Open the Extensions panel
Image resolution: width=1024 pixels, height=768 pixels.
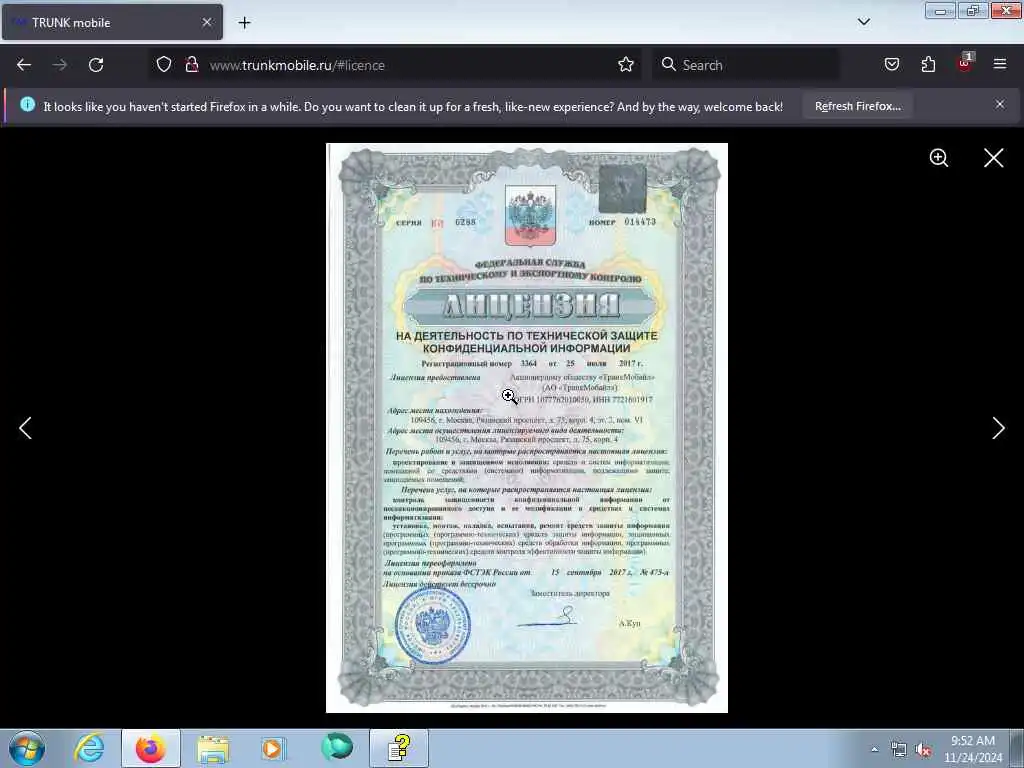coord(928,65)
